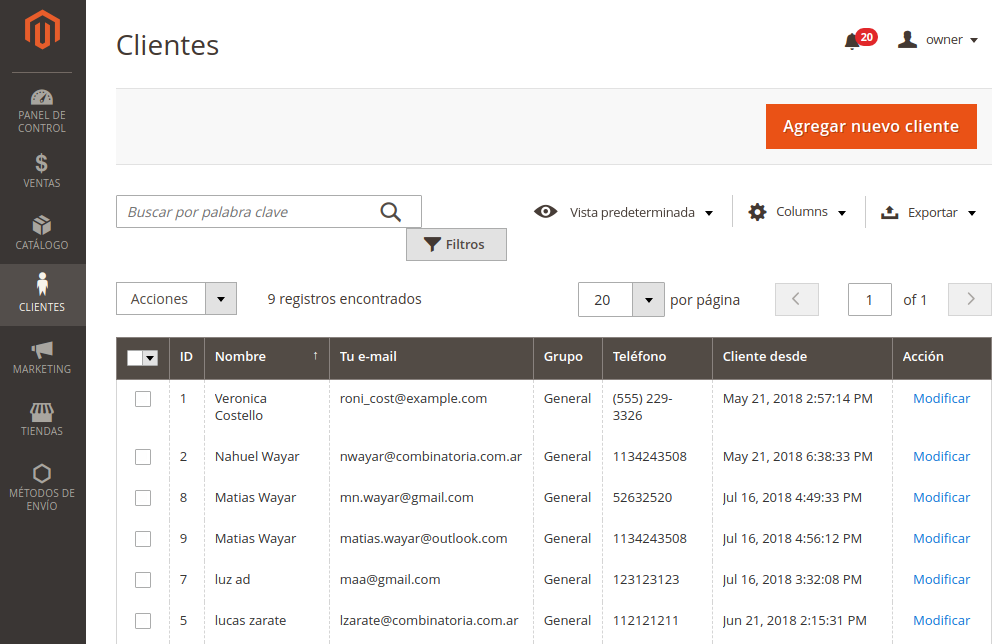Open Panel de Control dashboard icon
Screen dimensions: 997x644
click(x=42, y=97)
